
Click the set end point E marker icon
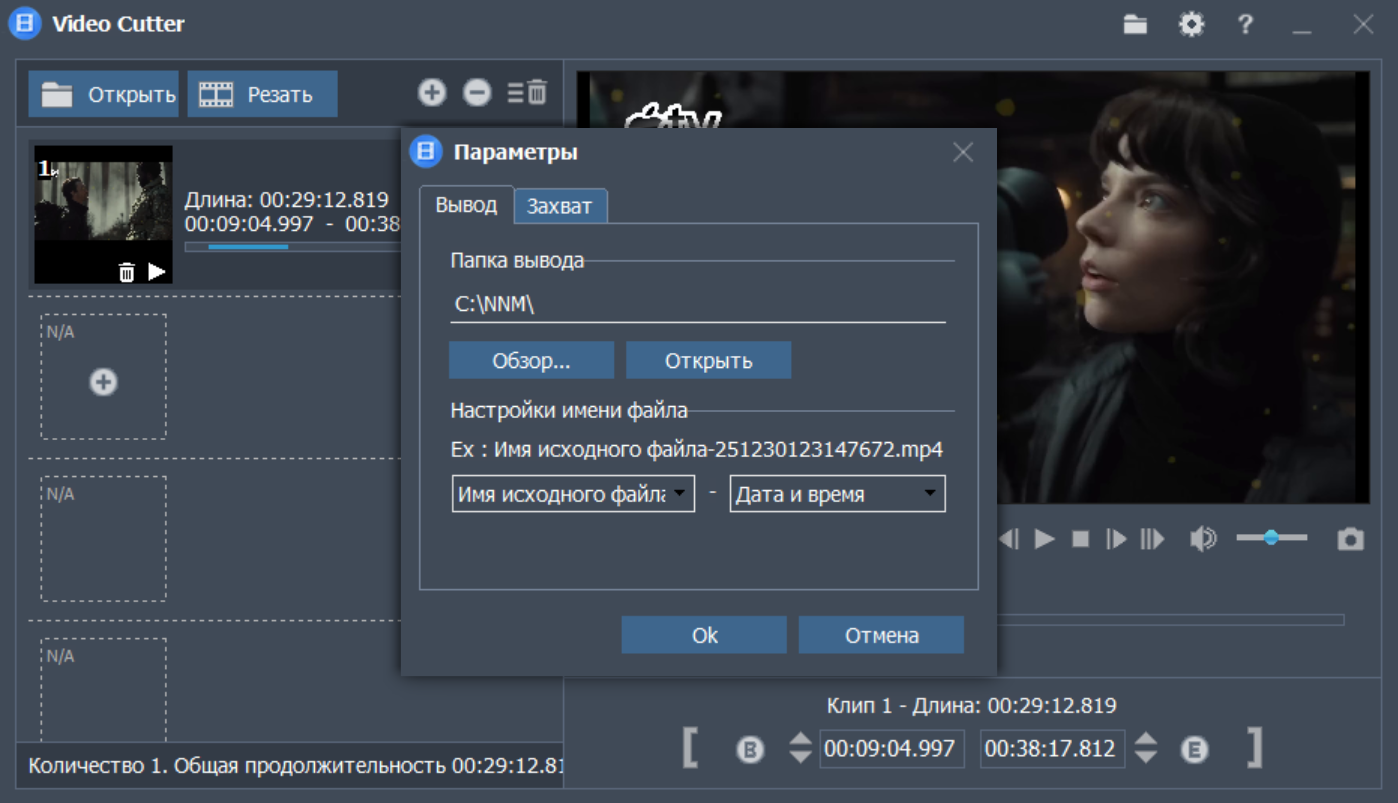pos(1194,749)
